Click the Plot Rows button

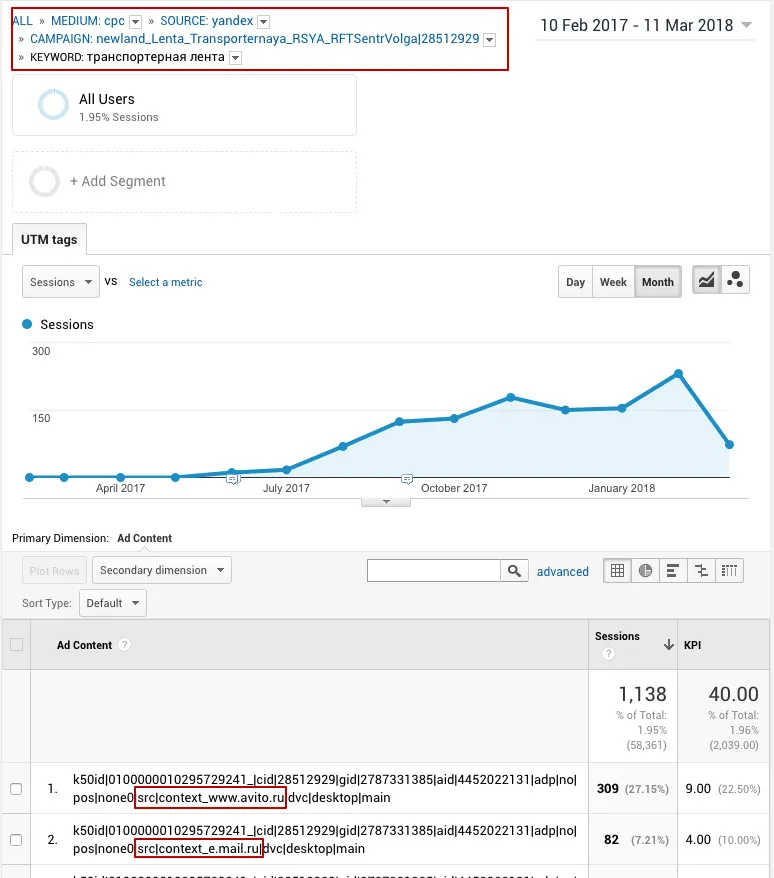(x=54, y=571)
